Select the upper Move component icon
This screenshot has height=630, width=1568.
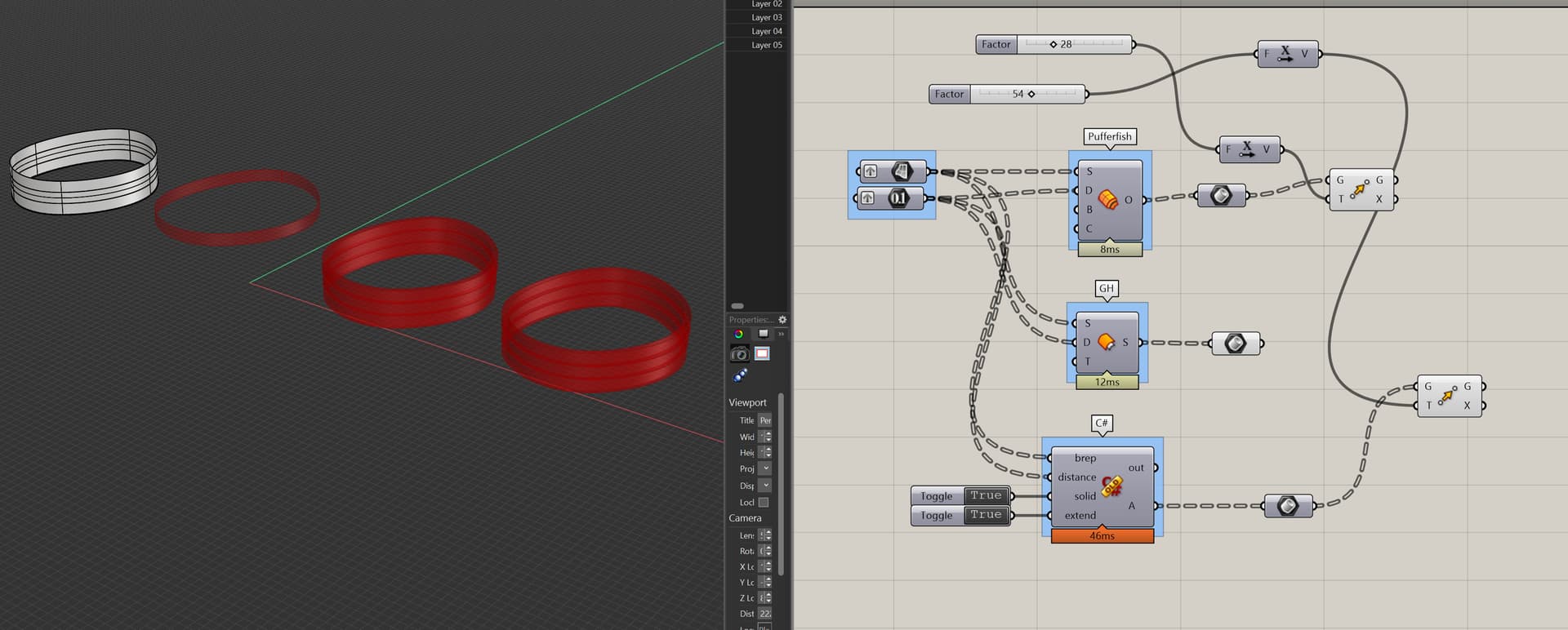tap(1359, 189)
